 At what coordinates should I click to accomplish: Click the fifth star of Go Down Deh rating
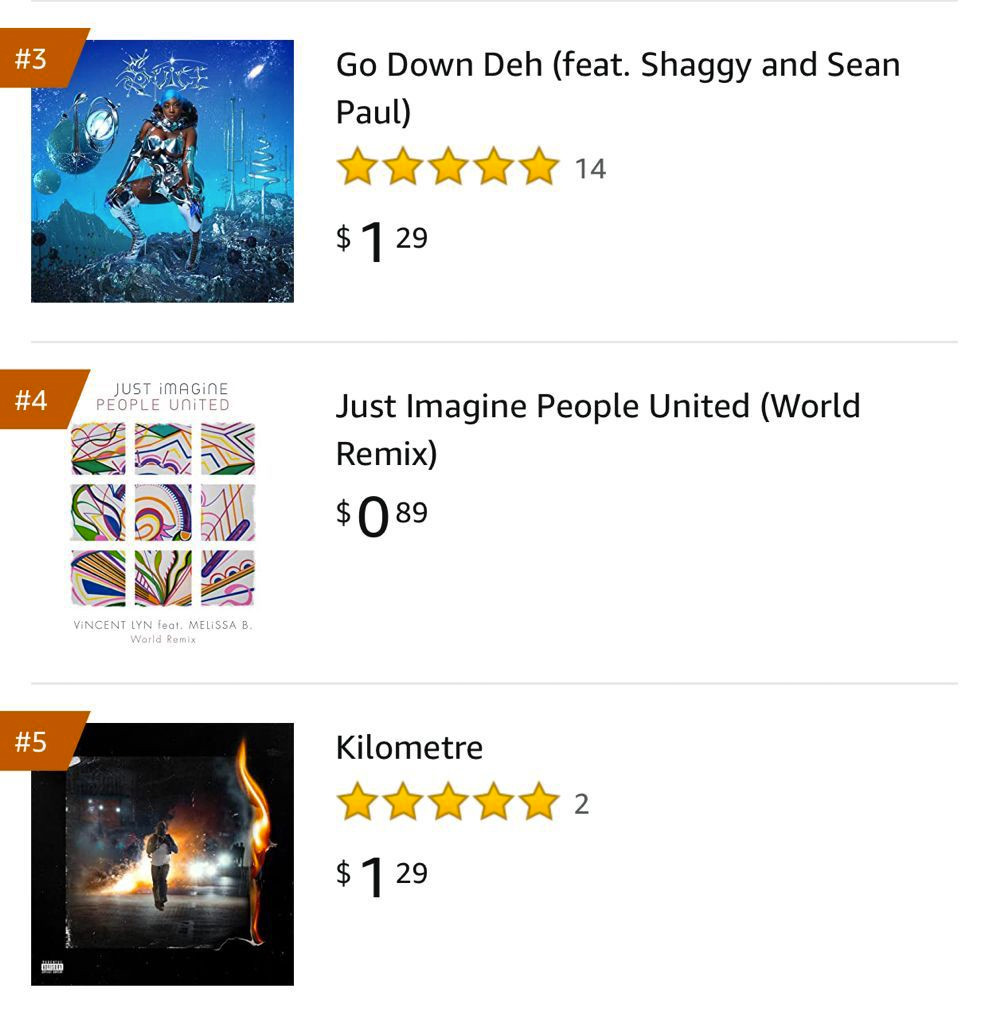point(539,167)
